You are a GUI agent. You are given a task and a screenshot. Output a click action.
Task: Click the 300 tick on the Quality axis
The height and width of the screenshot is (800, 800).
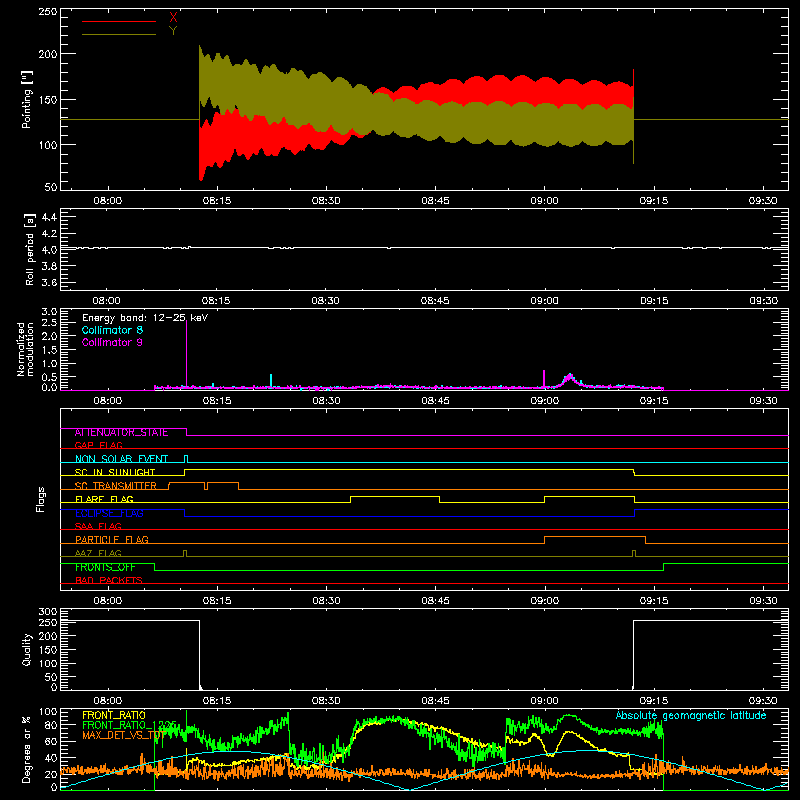[x=47, y=612]
